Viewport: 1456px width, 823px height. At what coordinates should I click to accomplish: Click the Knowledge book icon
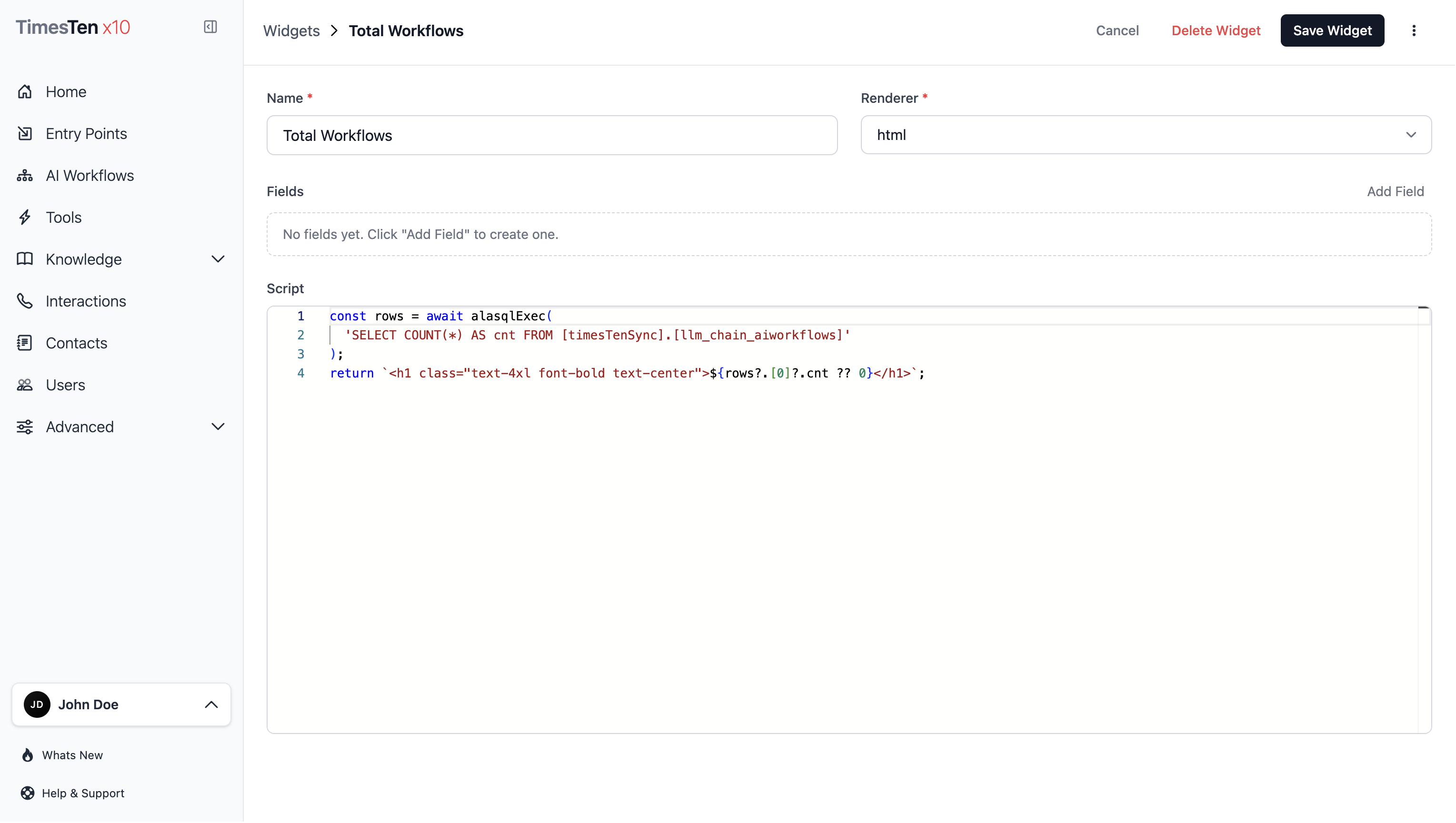tap(25, 259)
